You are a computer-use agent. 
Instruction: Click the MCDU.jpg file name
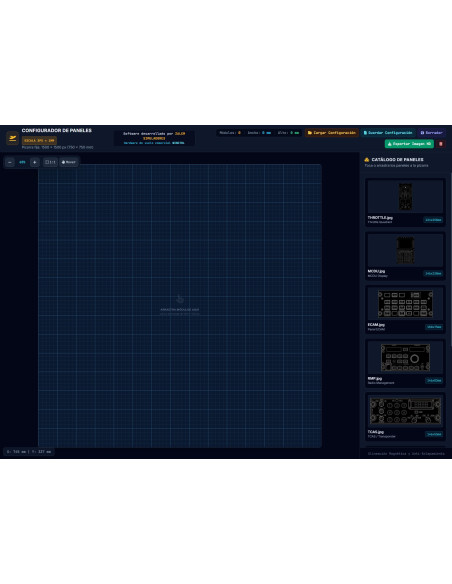(376, 271)
